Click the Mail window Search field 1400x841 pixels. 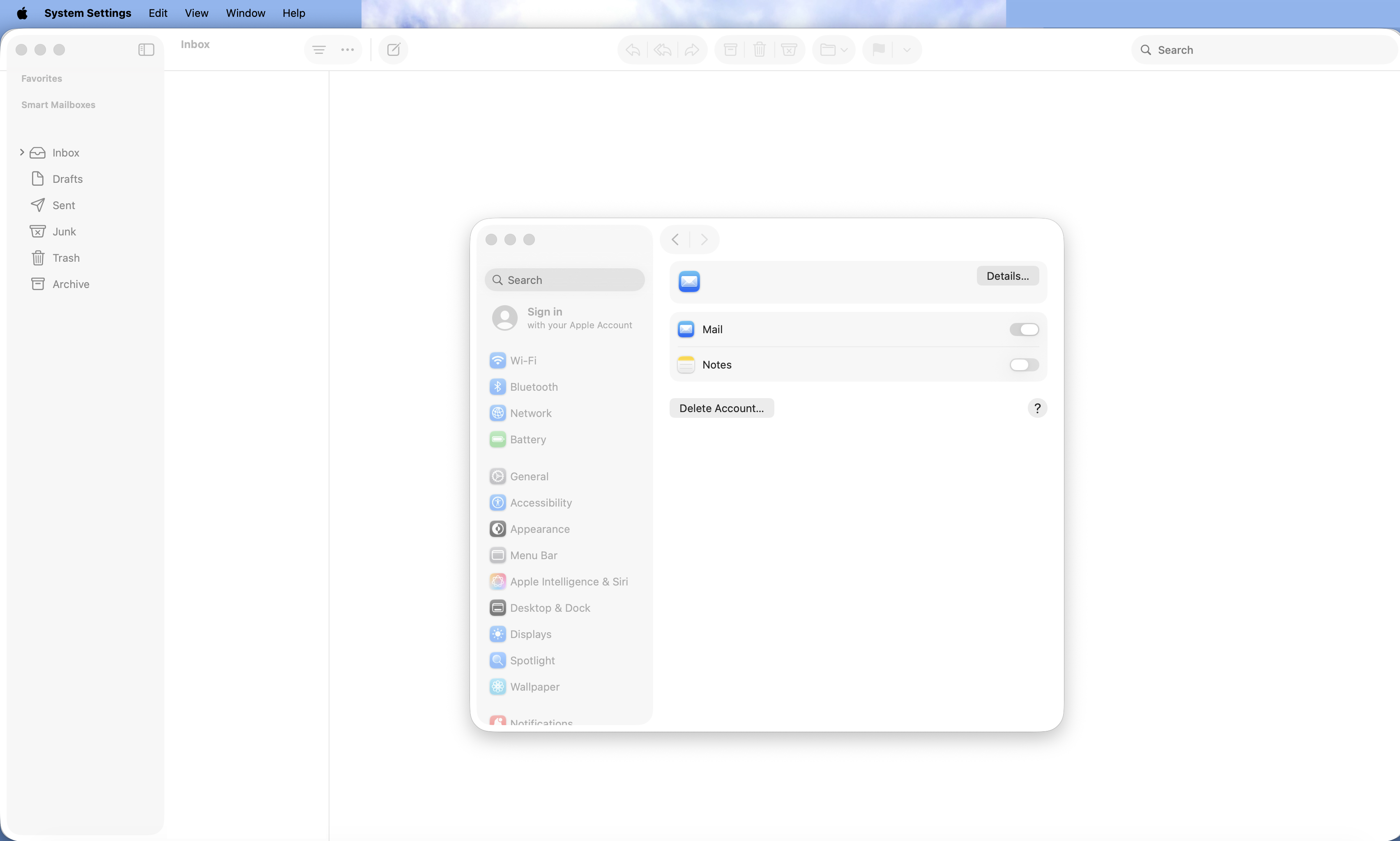1264,50
